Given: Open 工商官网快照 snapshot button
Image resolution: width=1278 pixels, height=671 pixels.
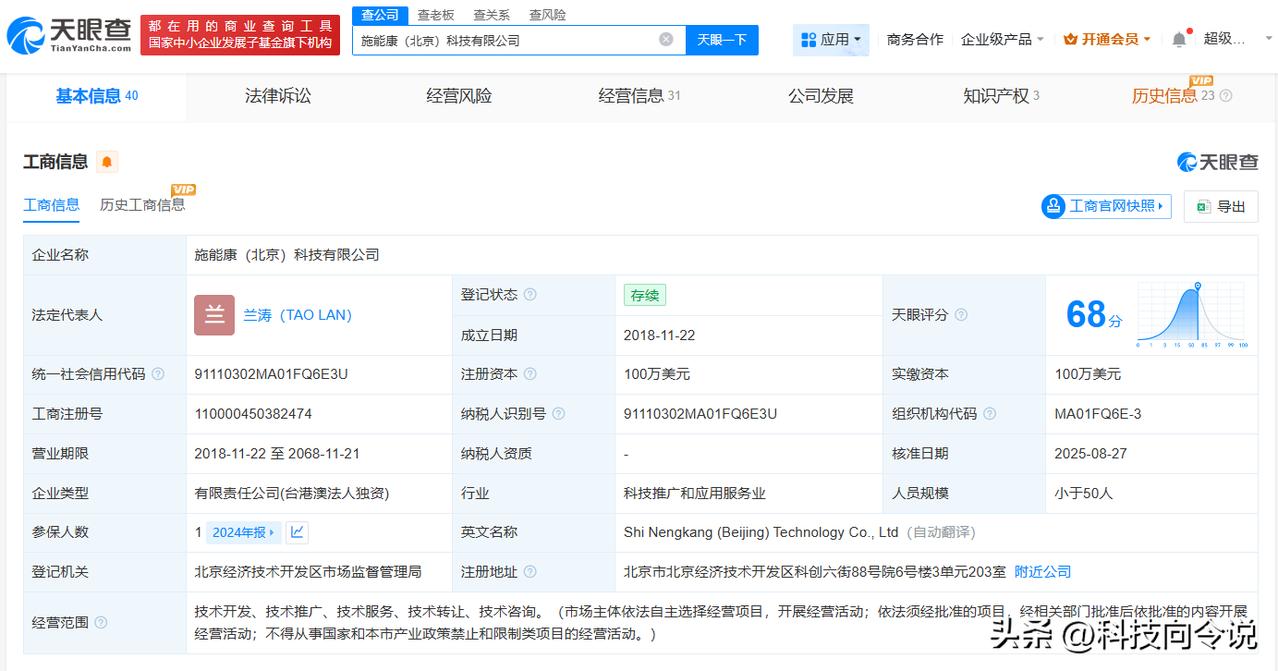Looking at the screenshot, I should 1106,206.
